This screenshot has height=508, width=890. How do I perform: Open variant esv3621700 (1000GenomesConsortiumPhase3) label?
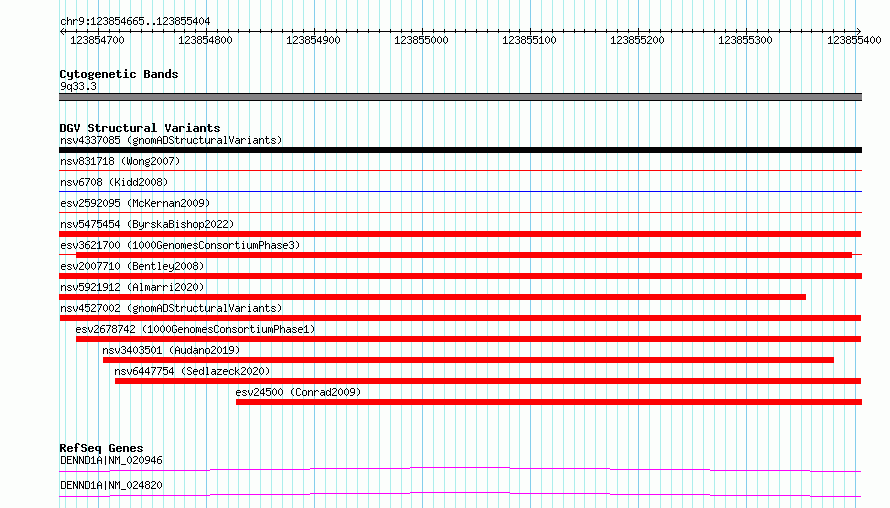180,245
